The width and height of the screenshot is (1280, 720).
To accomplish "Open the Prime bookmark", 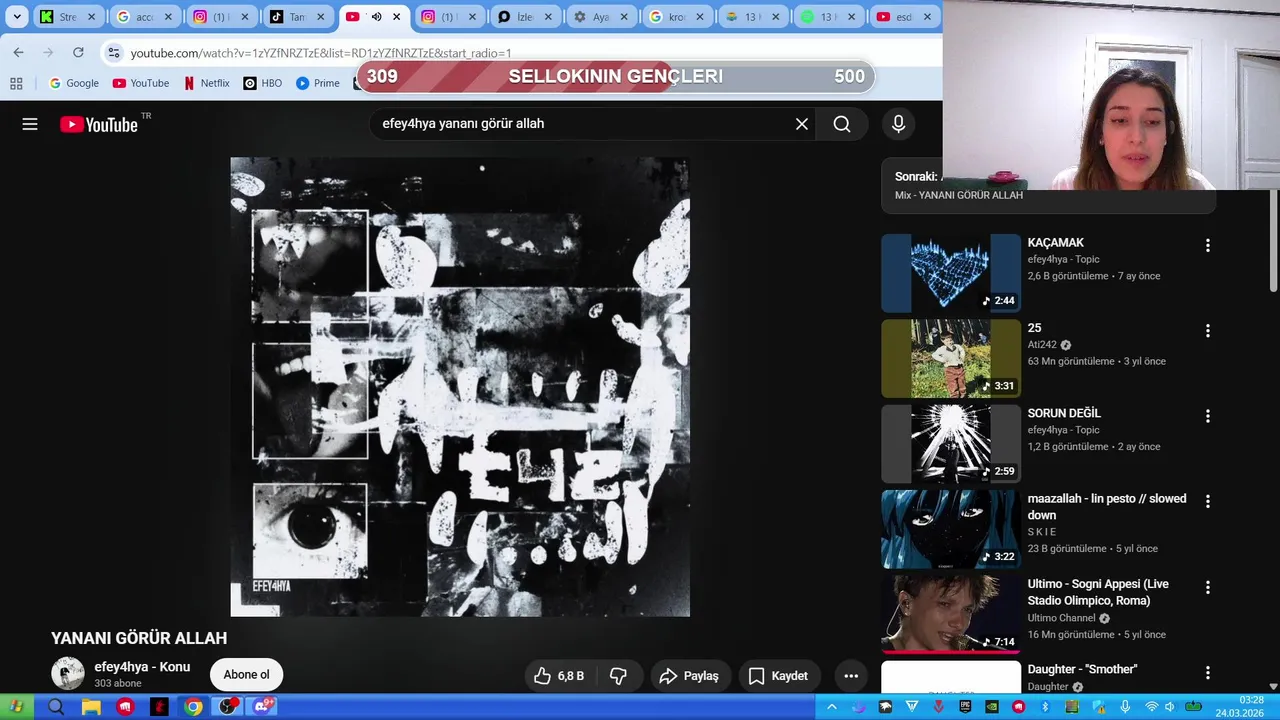I will point(318,84).
